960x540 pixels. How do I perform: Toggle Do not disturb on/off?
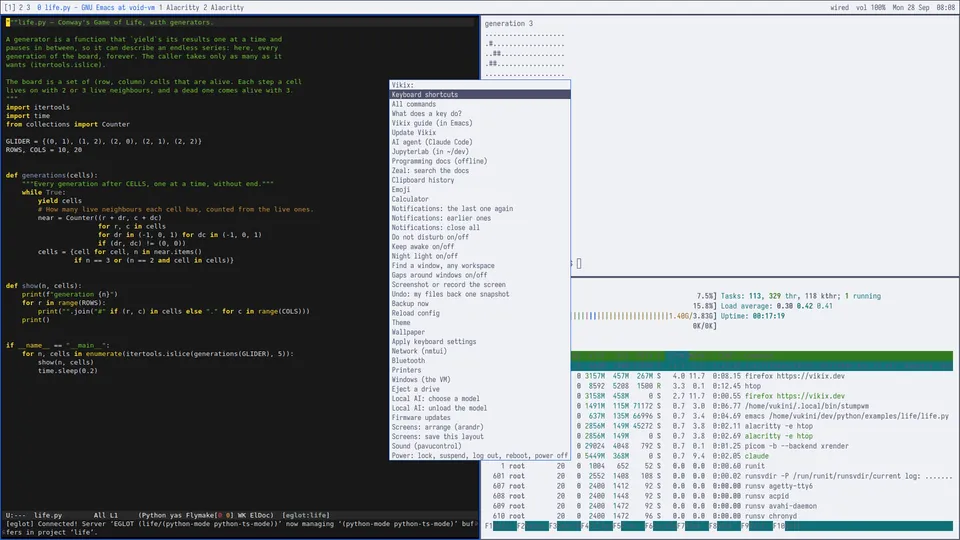click(x=480, y=237)
